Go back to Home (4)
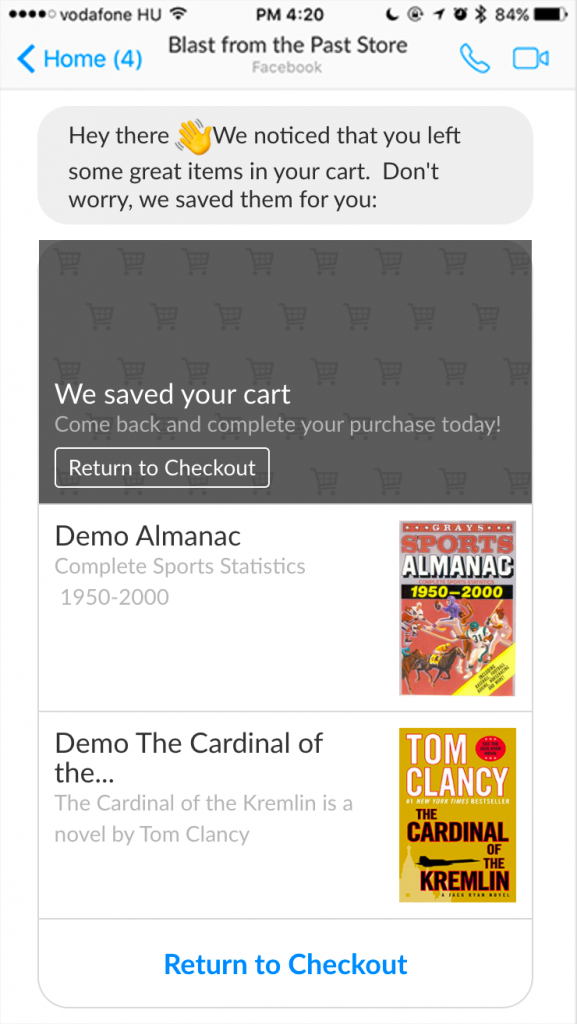 80,59
